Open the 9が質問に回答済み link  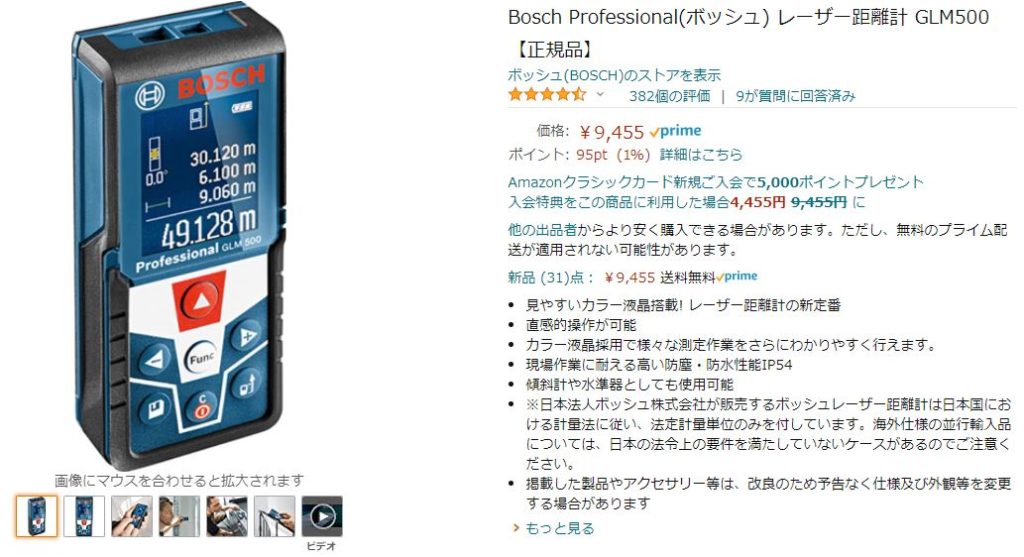pos(795,96)
